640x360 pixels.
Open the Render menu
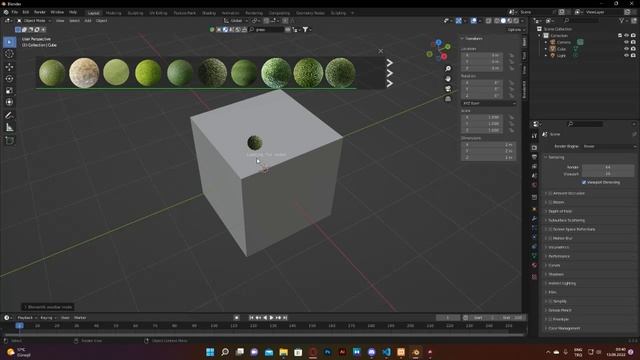pyautogui.click(x=40, y=12)
